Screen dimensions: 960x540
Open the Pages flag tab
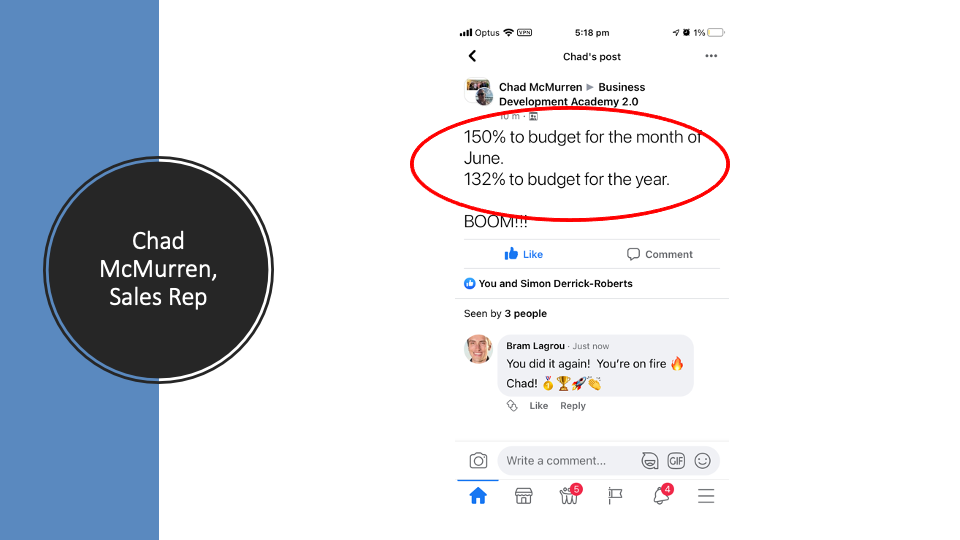pos(615,495)
